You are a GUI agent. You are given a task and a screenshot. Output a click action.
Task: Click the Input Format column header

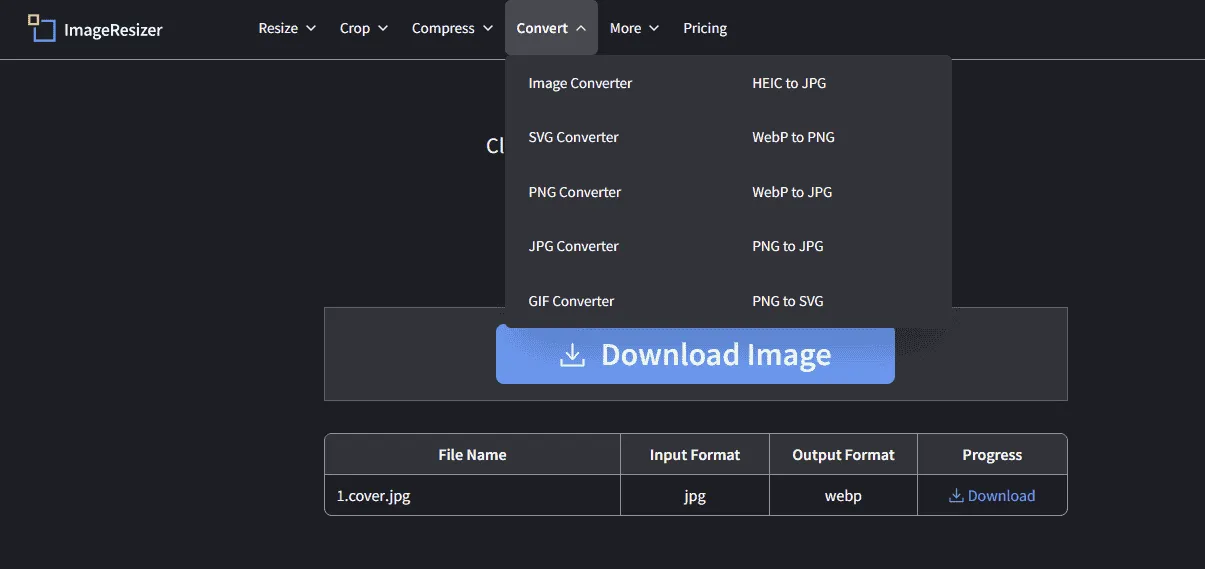(695, 454)
